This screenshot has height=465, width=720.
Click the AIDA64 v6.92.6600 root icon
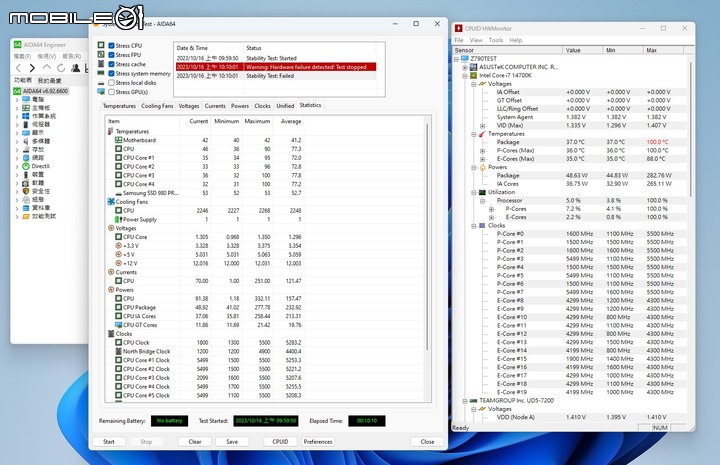click(x=17, y=91)
